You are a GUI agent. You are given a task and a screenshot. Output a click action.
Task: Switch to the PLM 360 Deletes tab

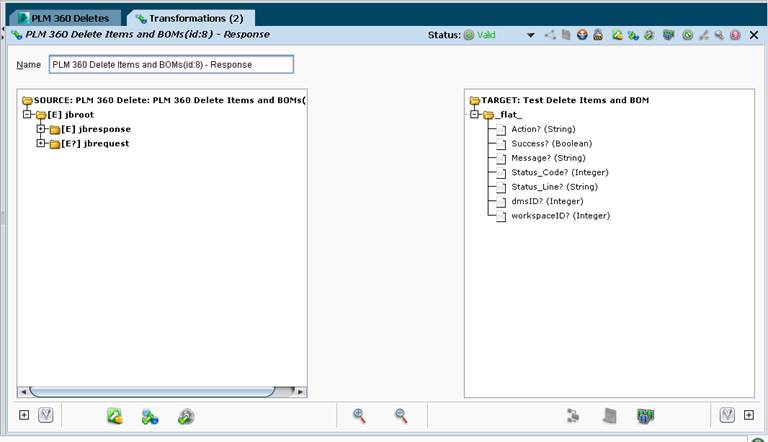[x=64, y=18]
